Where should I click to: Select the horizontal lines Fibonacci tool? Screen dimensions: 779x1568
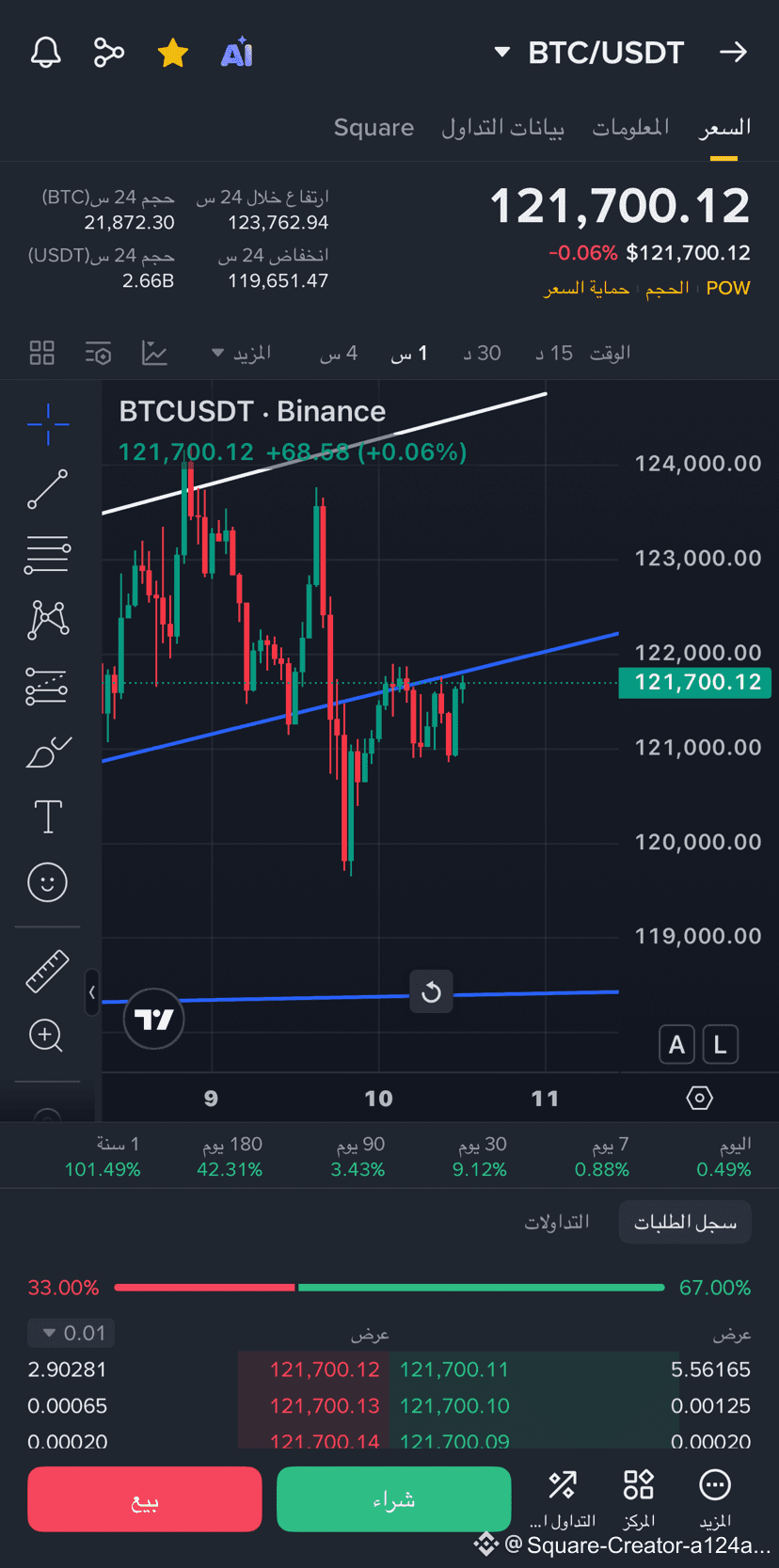point(48,555)
